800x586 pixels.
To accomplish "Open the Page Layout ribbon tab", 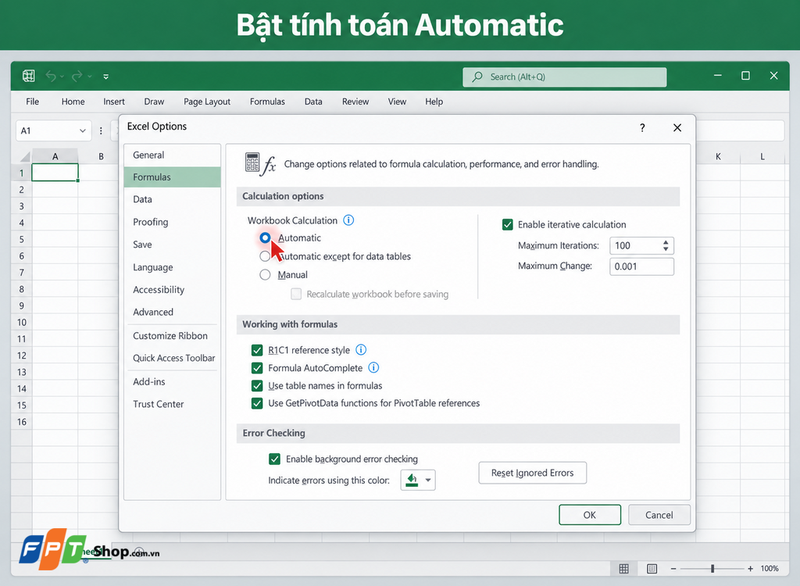I will click(207, 101).
